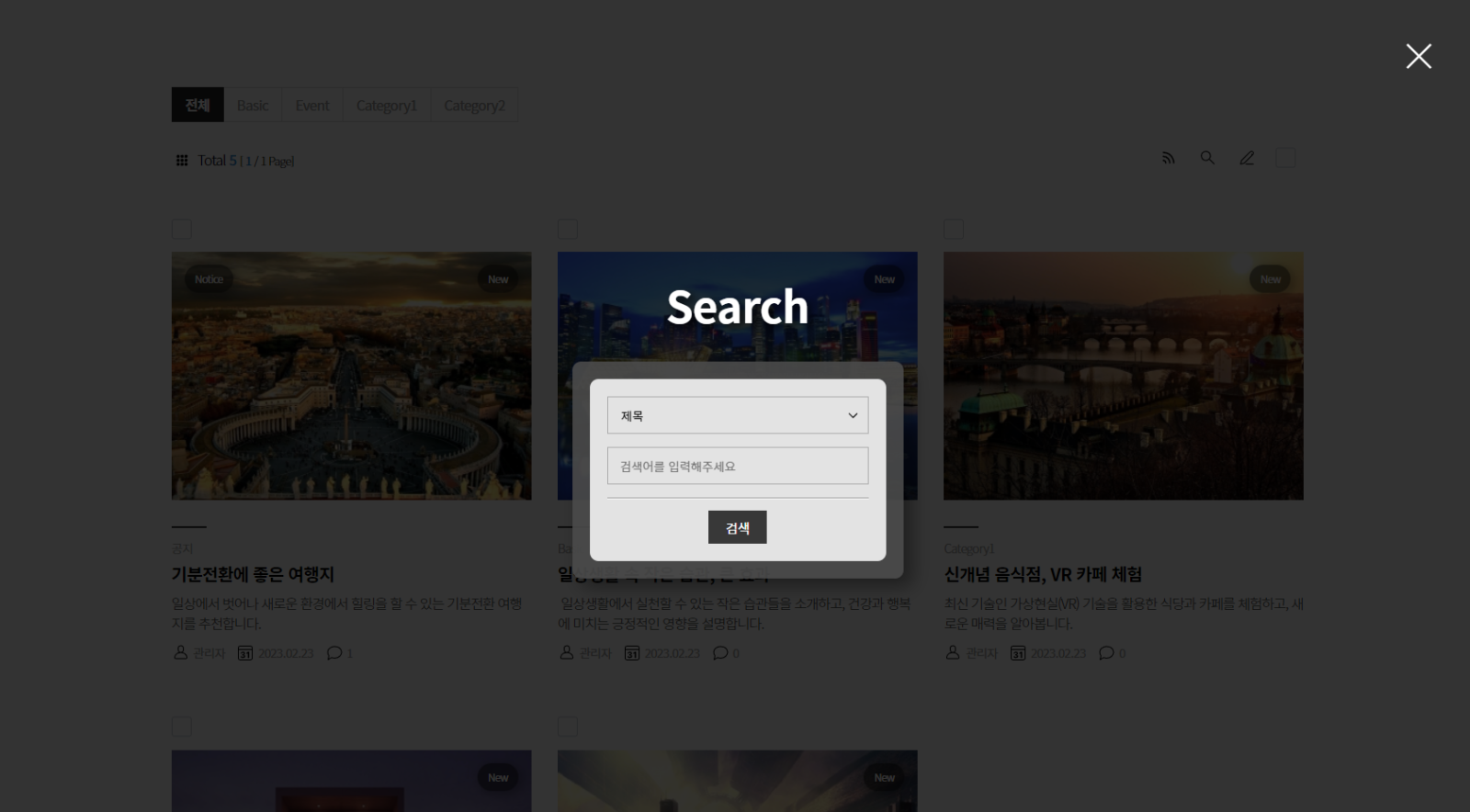
Task: Click the RSS feed icon
Action: click(x=1169, y=158)
